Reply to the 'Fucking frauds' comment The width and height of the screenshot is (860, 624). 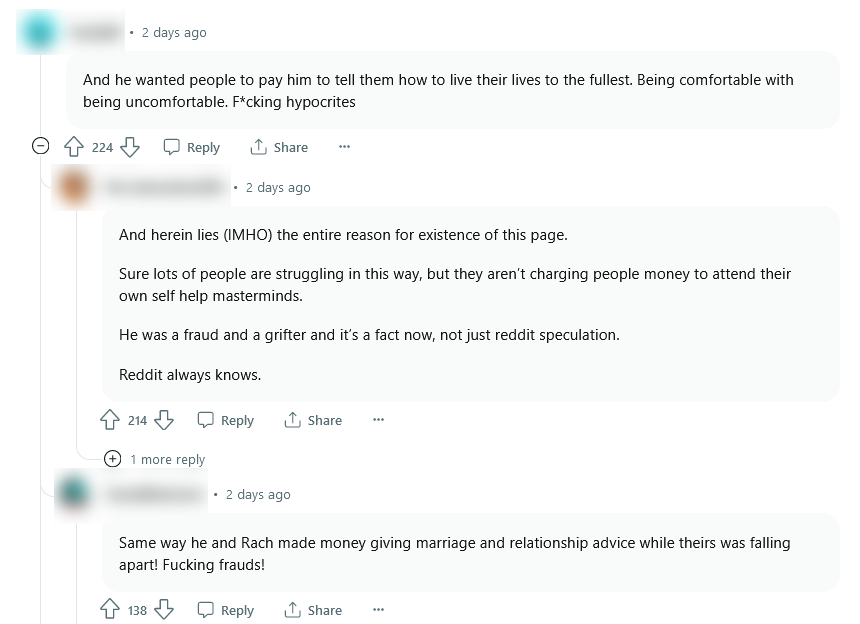pyautogui.click(x=225, y=610)
